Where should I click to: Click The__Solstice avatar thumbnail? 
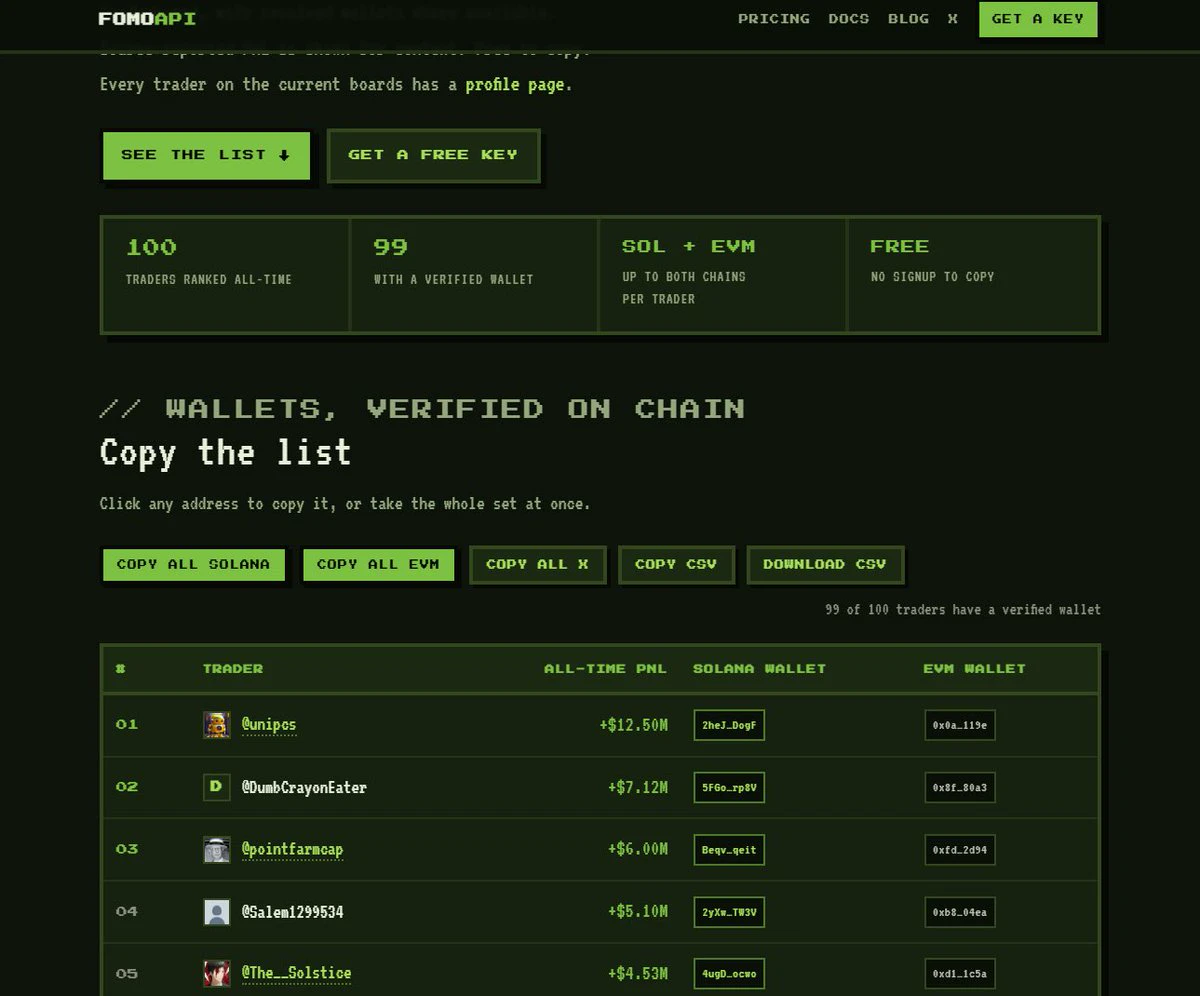click(x=217, y=974)
